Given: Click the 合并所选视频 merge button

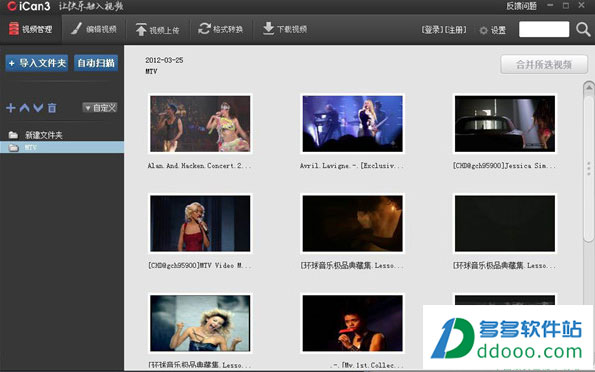Looking at the screenshot, I should pos(544,65).
